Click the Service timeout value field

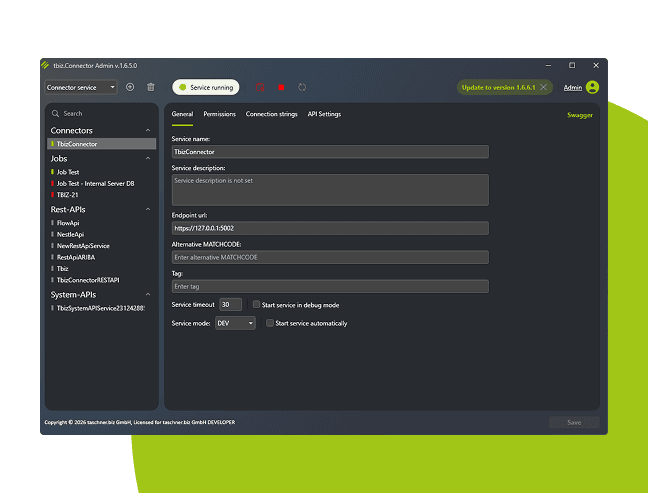230,305
